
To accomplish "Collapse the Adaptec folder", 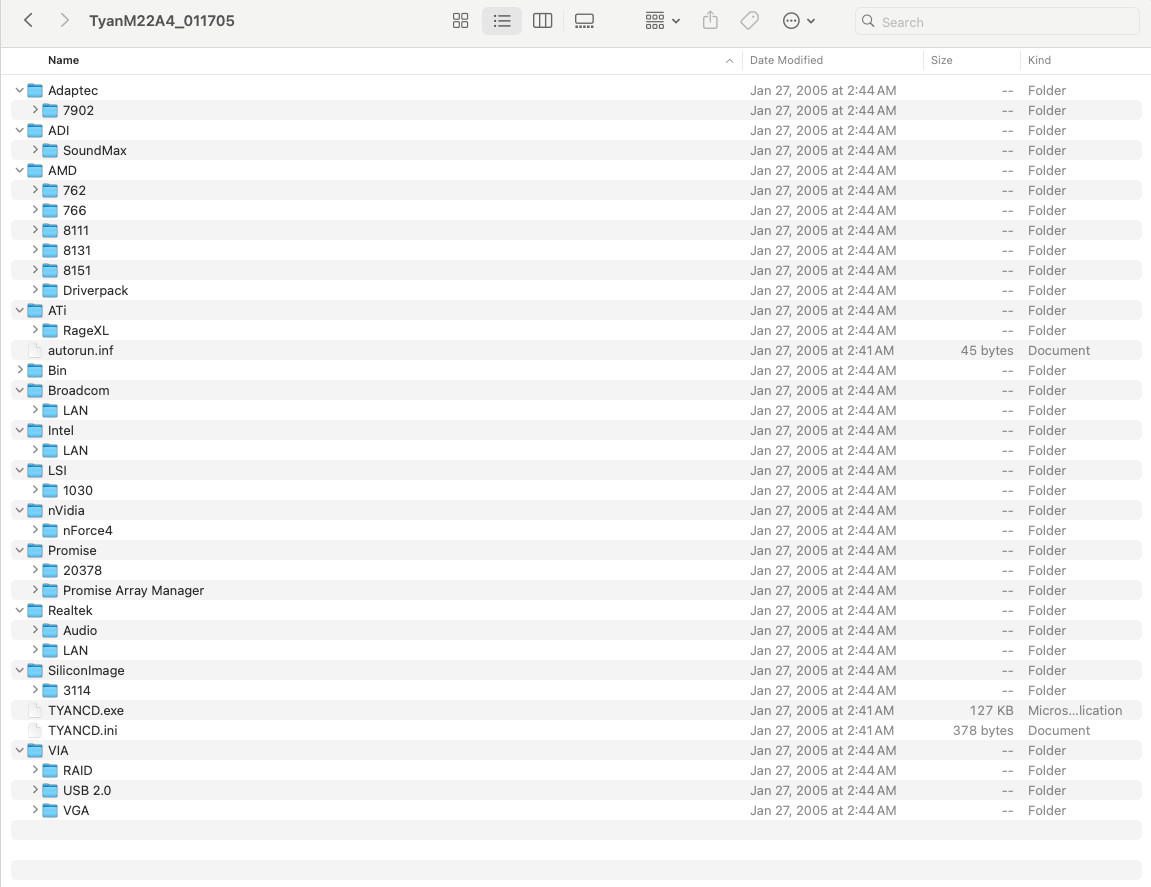I will coord(20,90).
